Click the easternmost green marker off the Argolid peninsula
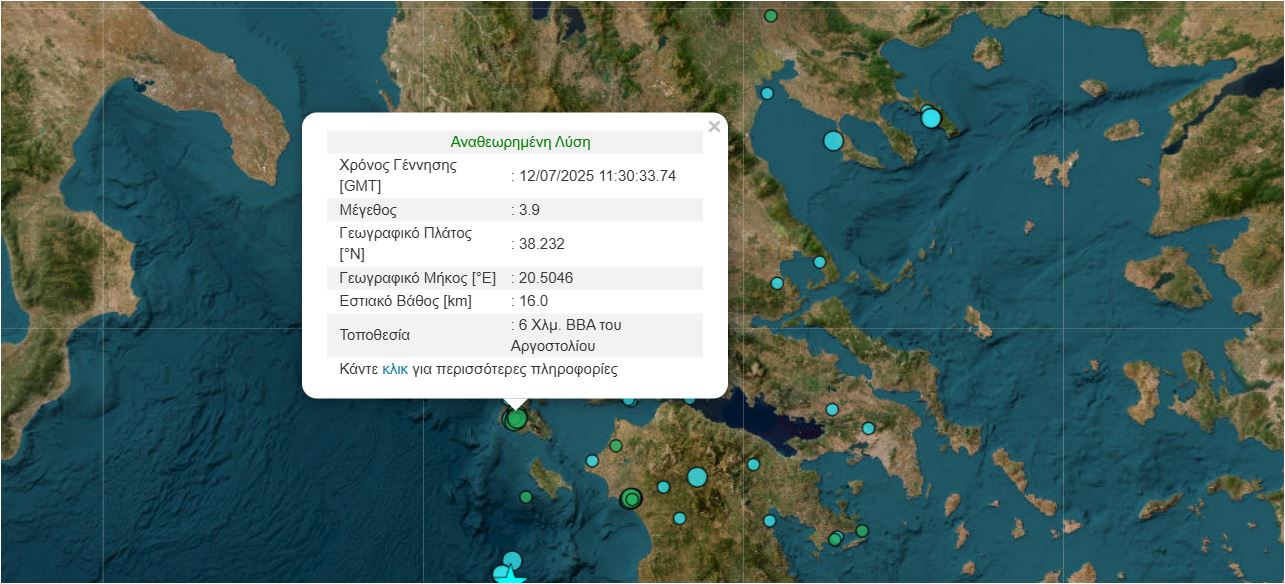 862,531
